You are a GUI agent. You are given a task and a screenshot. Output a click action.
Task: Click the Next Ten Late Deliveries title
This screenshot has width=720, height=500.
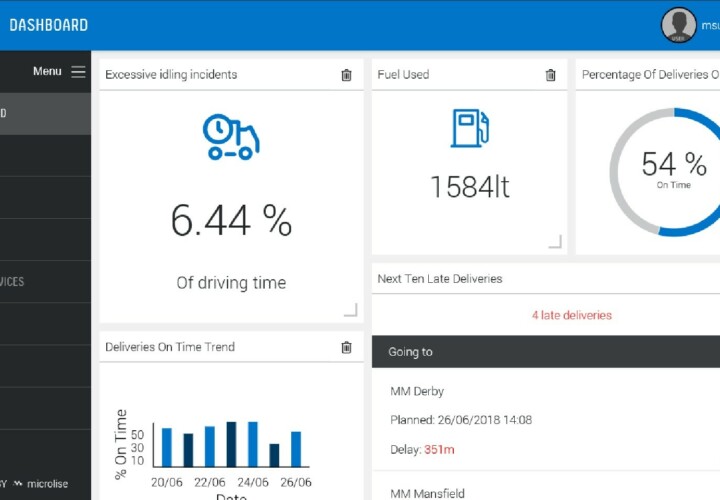coord(440,279)
